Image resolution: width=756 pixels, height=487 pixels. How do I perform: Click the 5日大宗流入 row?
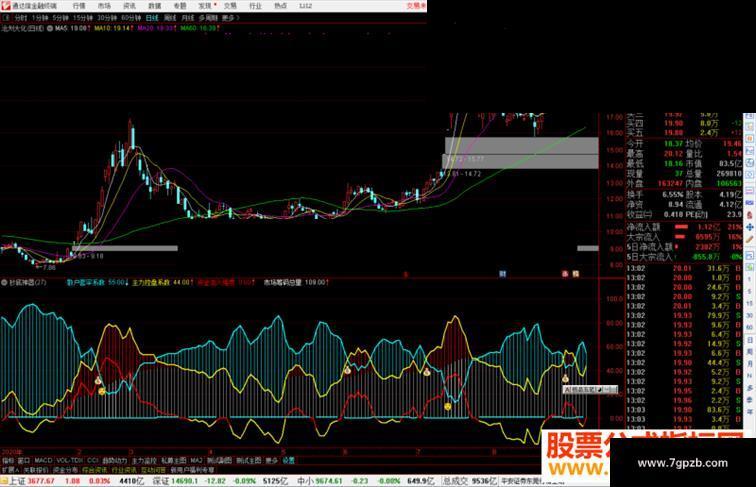pyautogui.click(x=684, y=257)
